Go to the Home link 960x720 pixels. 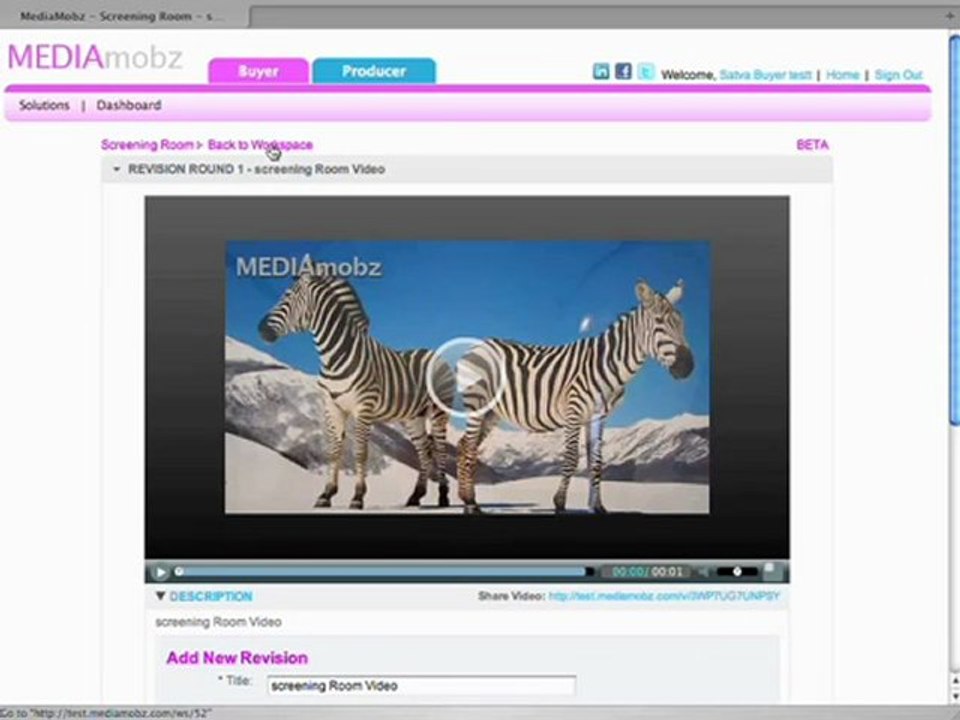(842, 75)
